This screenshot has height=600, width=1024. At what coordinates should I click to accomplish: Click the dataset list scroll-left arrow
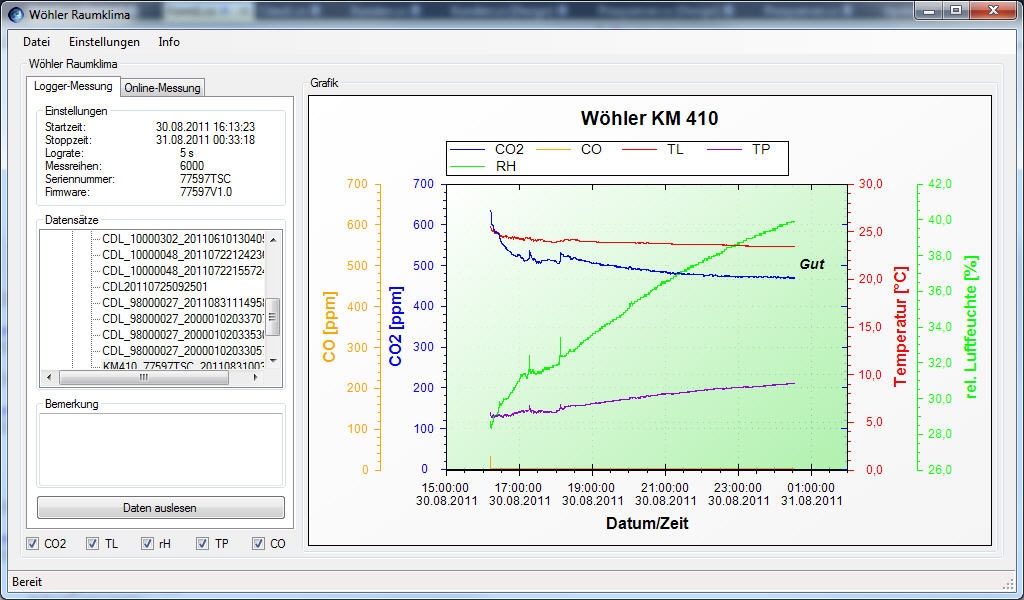point(48,377)
